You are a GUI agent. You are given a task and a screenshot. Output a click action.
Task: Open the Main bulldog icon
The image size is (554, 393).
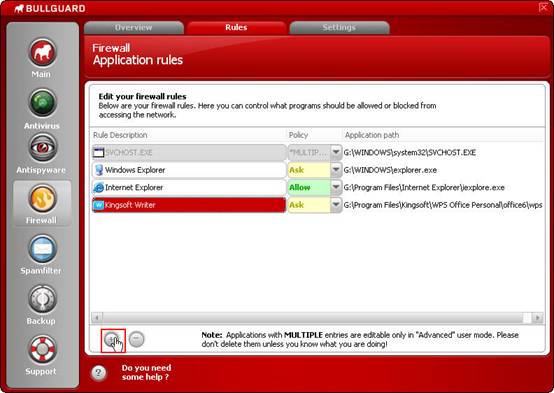coord(42,53)
